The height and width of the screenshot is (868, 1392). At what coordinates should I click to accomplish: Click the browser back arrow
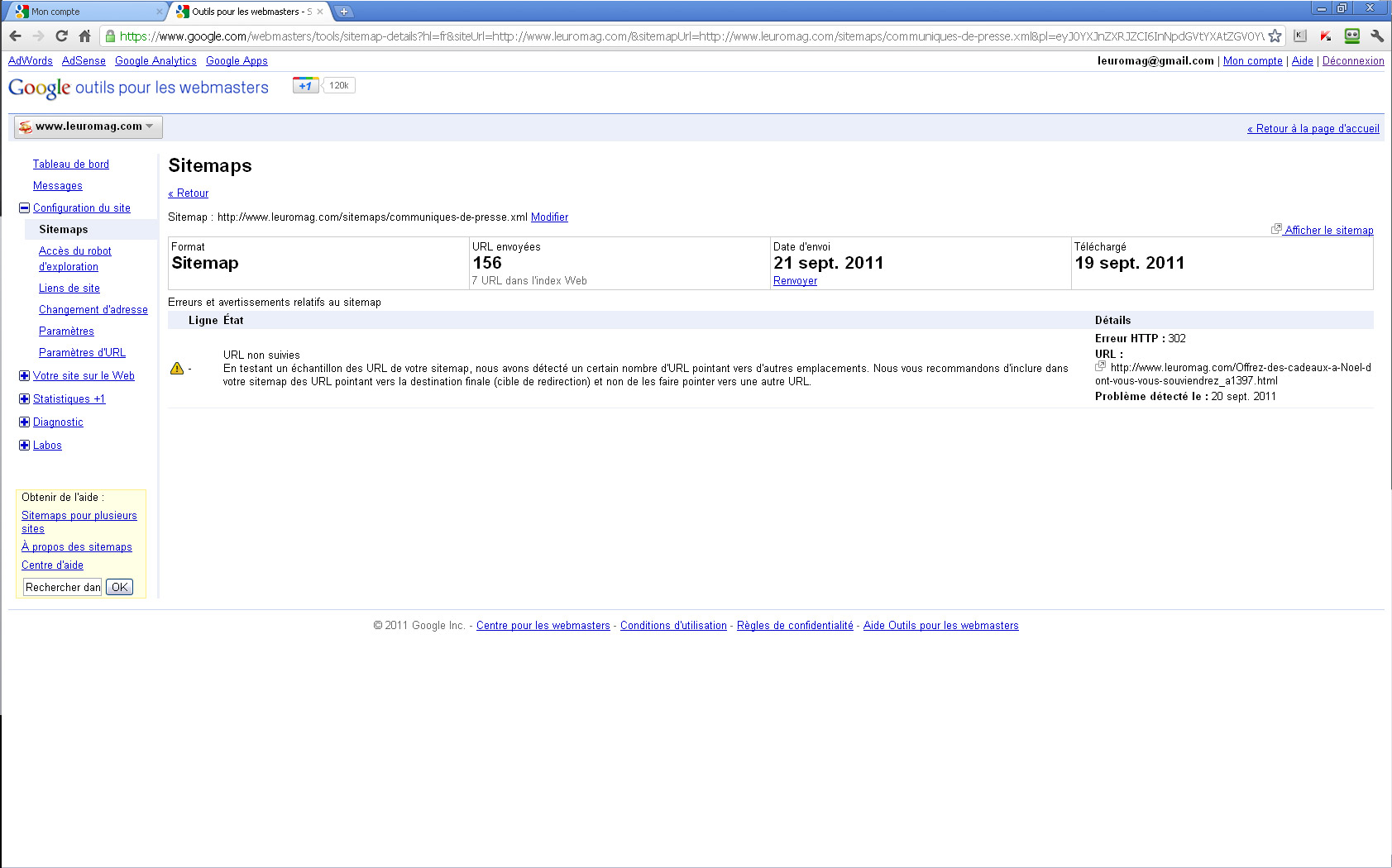click(15, 36)
